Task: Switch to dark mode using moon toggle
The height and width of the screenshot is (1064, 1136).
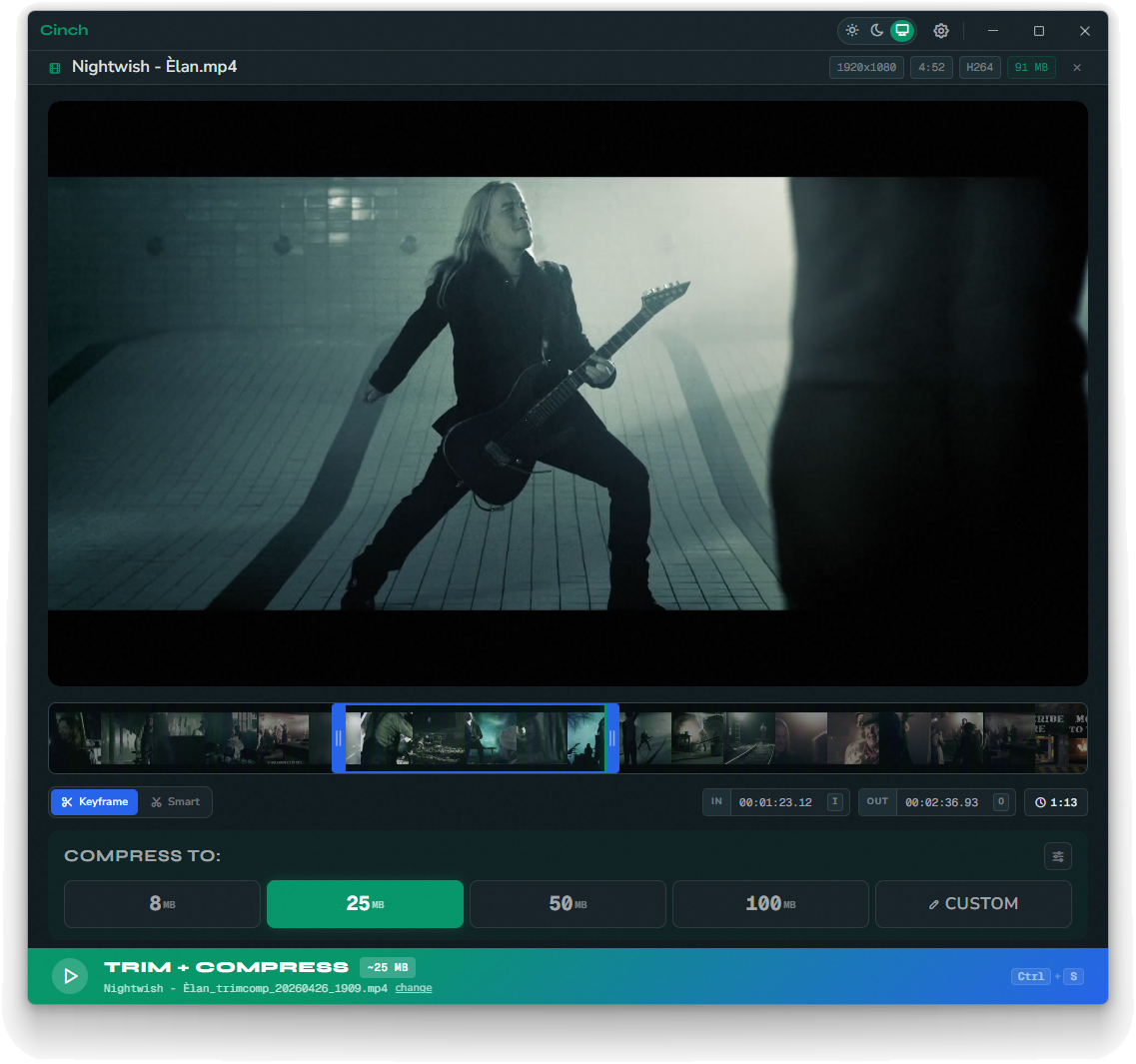Action: [876, 30]
